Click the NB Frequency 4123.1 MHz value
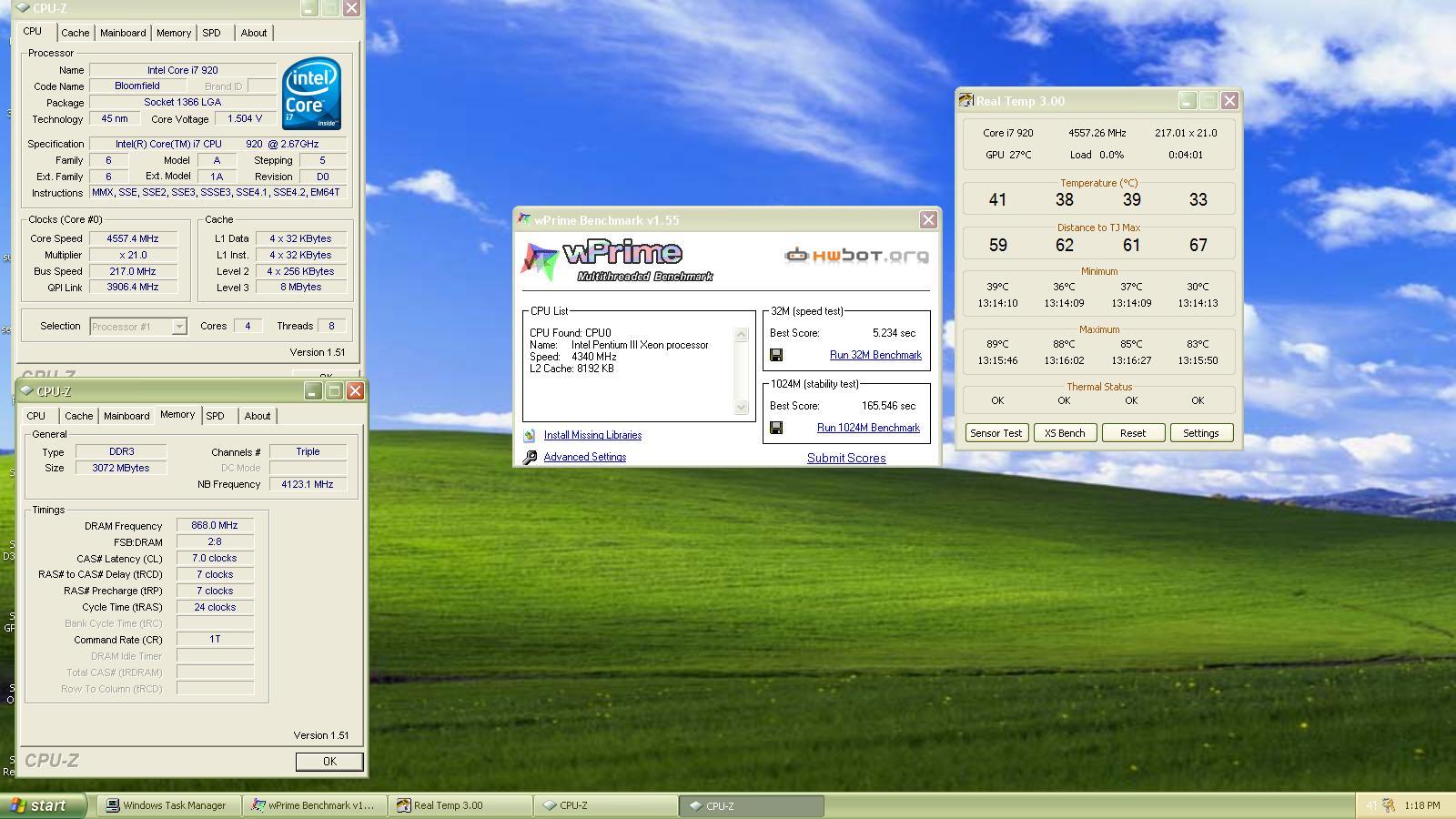The height and width of the screenshot is (819, 1456). click(308, 484)
